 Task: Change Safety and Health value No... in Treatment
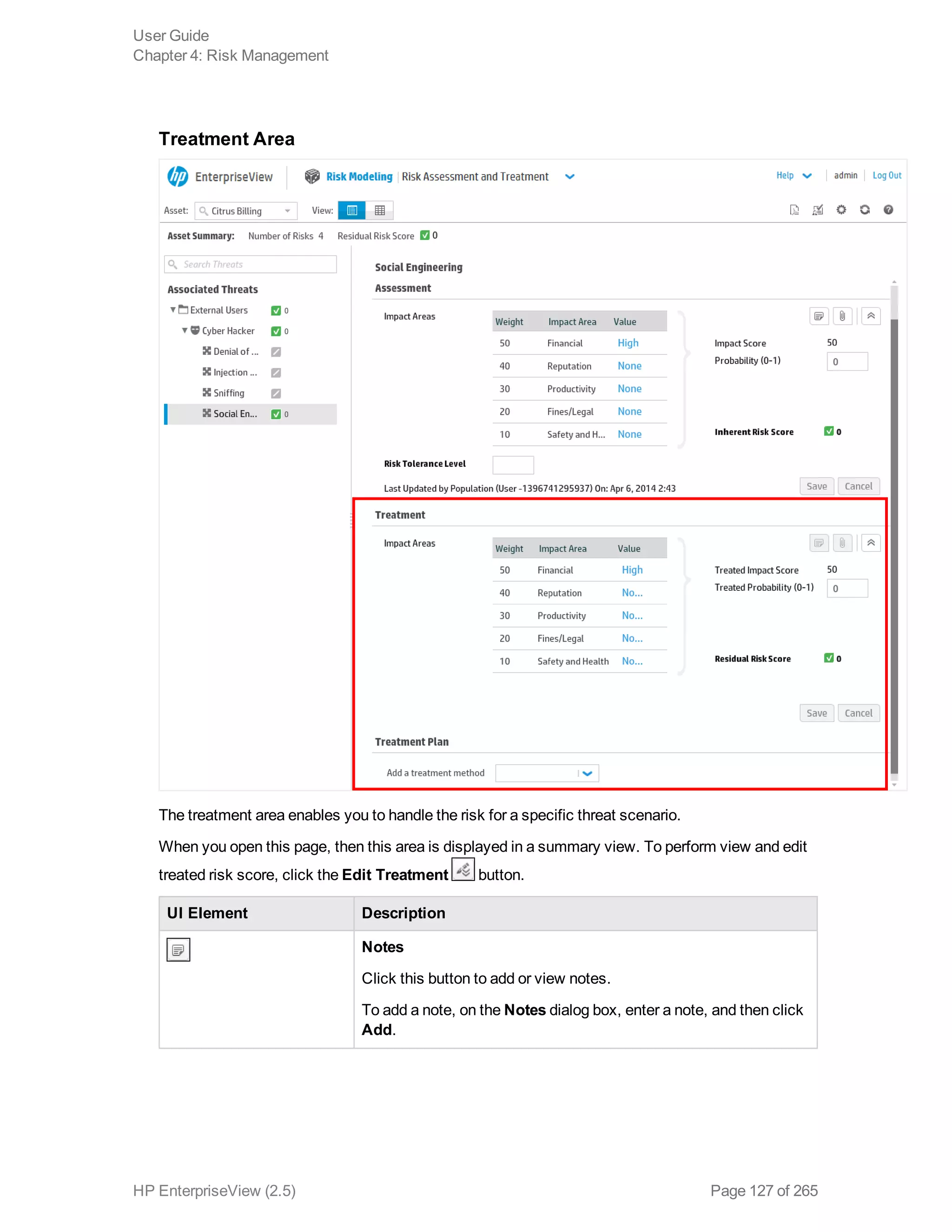click(x=632, y=661)
